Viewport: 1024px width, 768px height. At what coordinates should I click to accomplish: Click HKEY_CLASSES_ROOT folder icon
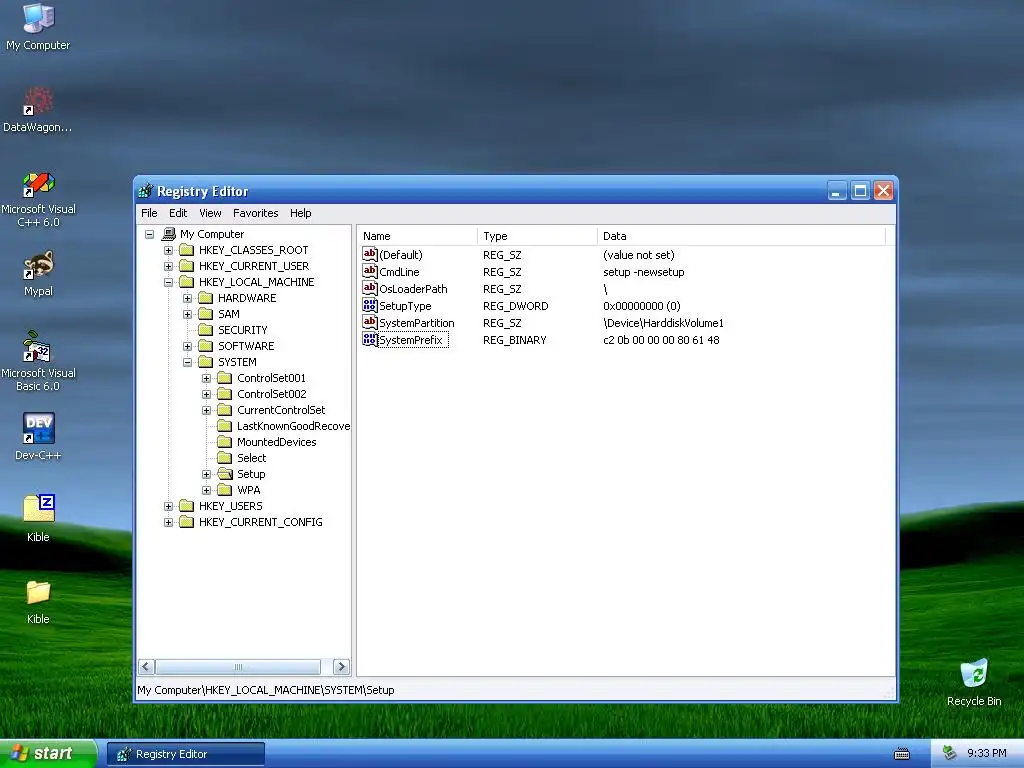pos(187,249)
